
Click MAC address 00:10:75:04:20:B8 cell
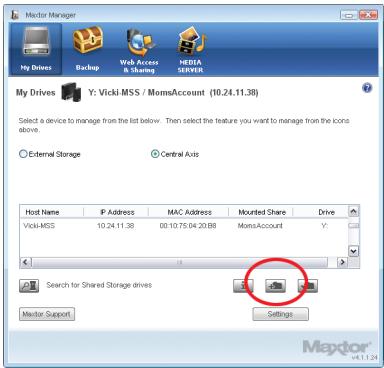188,226
